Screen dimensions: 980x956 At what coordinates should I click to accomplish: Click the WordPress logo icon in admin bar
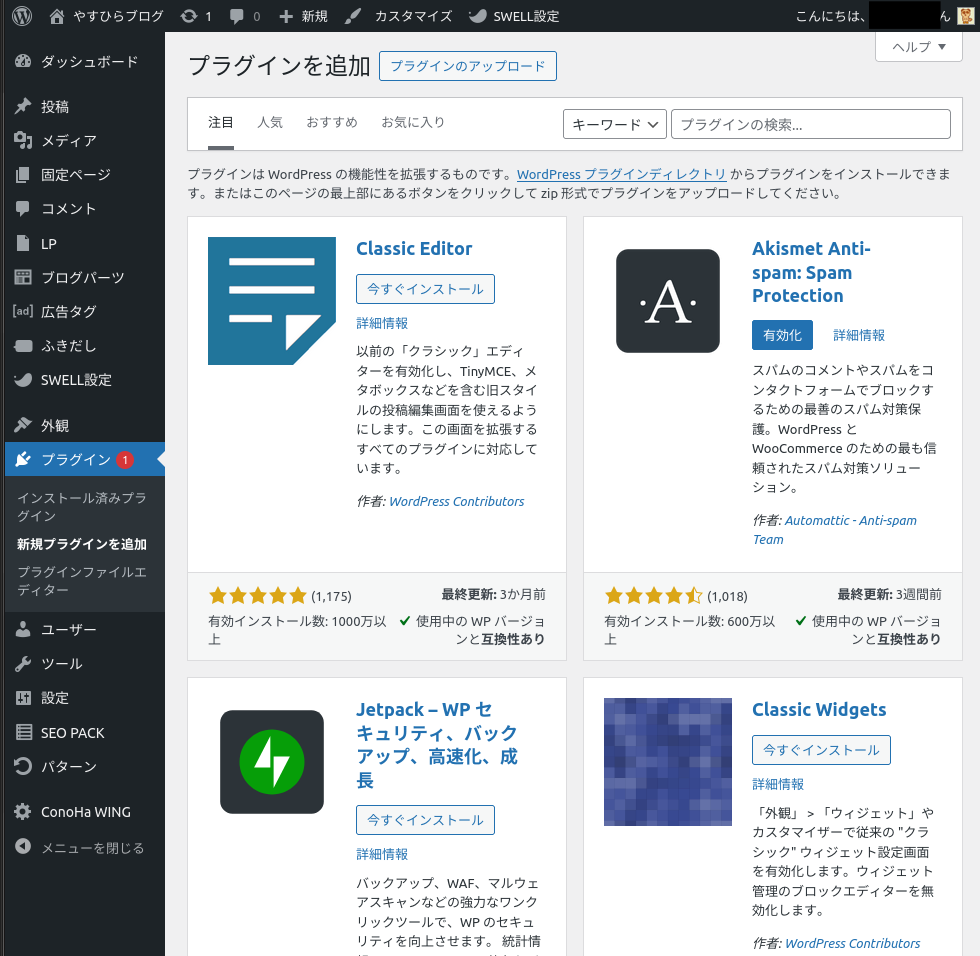tap(22, 16)
